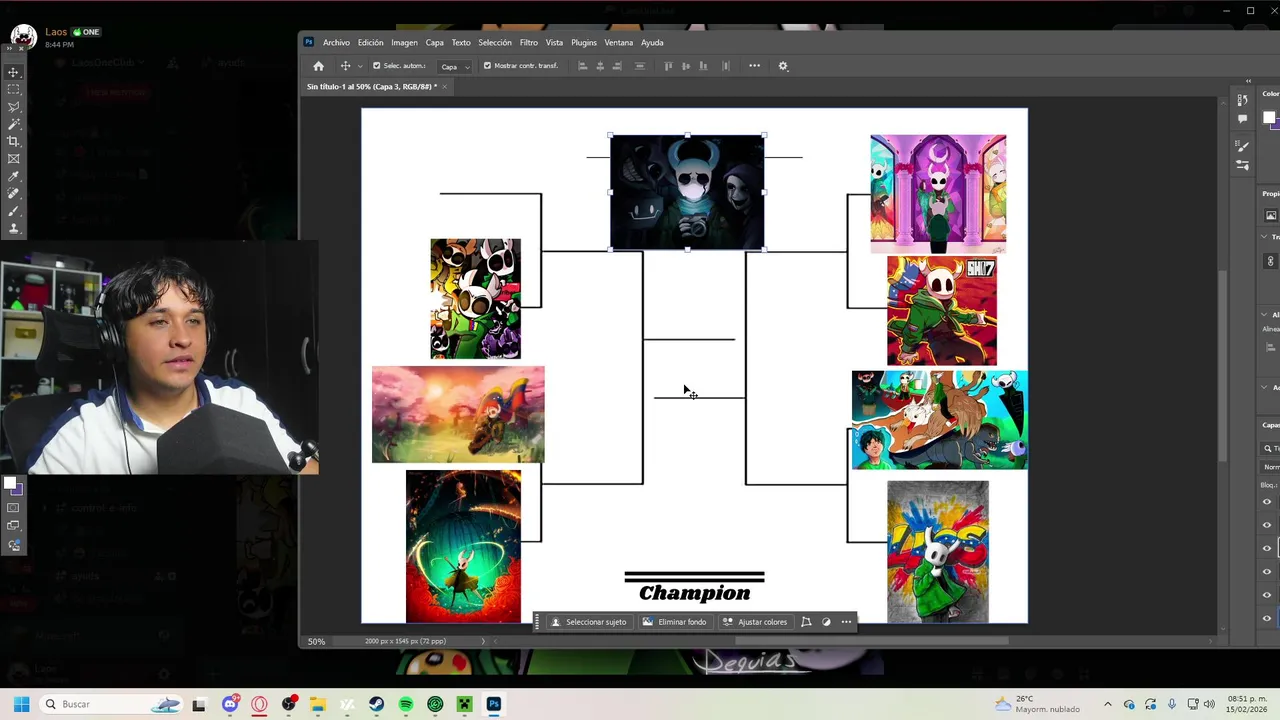
Task: Open Move tool preset picker arrow
Action: click(360, 66)
